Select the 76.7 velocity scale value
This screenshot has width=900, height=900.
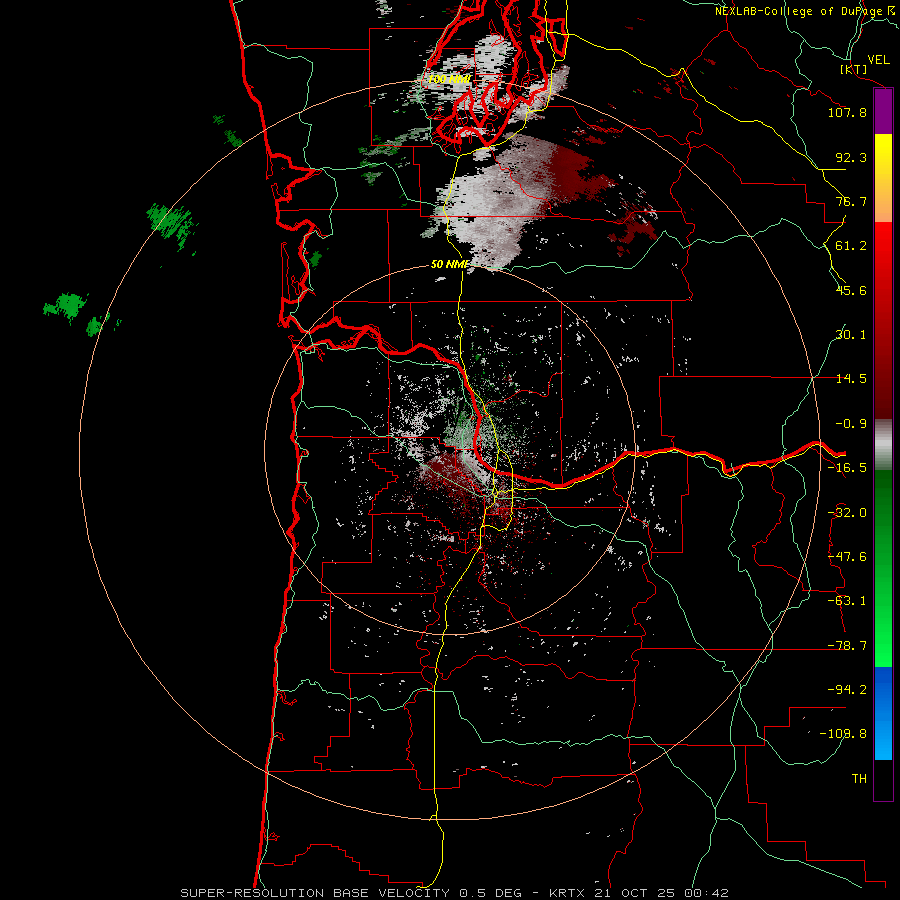[x=851, y=201]
